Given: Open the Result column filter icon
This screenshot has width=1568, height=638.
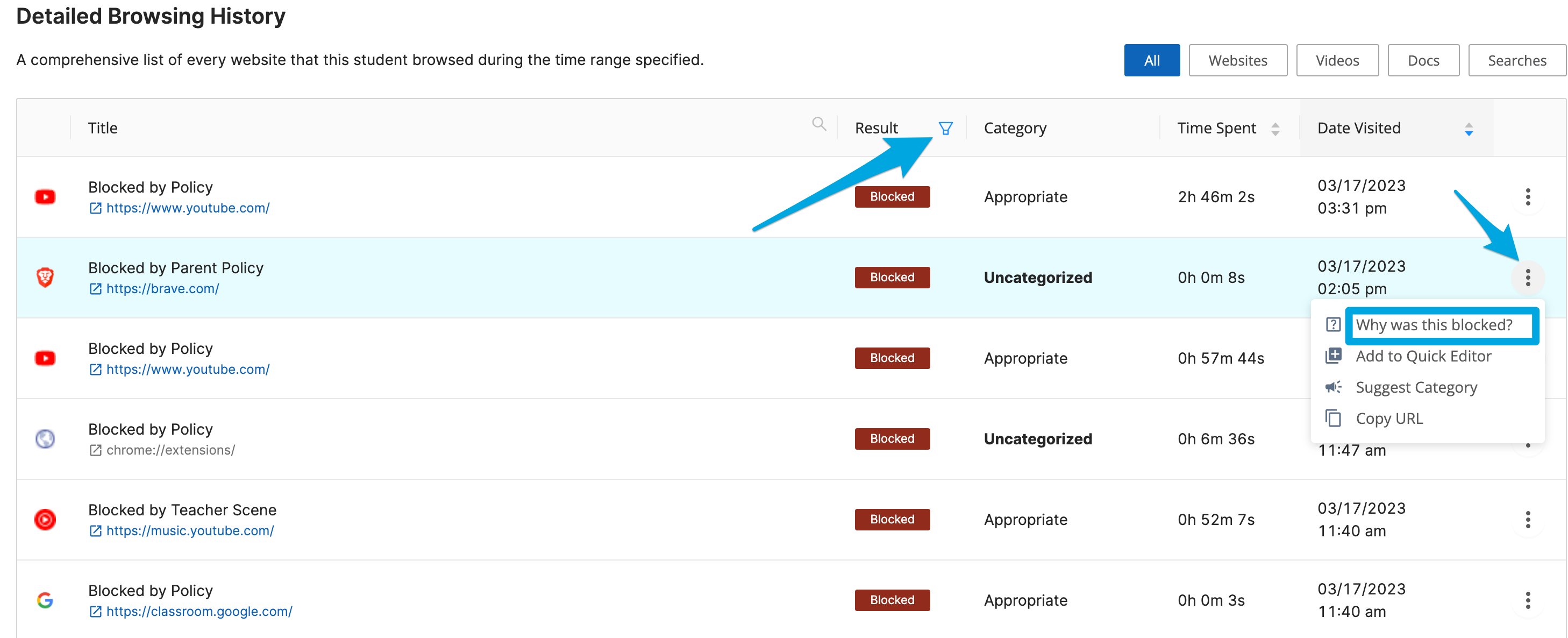Looking at the screenshot, I should pyautogui.click(x=945, y=129).
